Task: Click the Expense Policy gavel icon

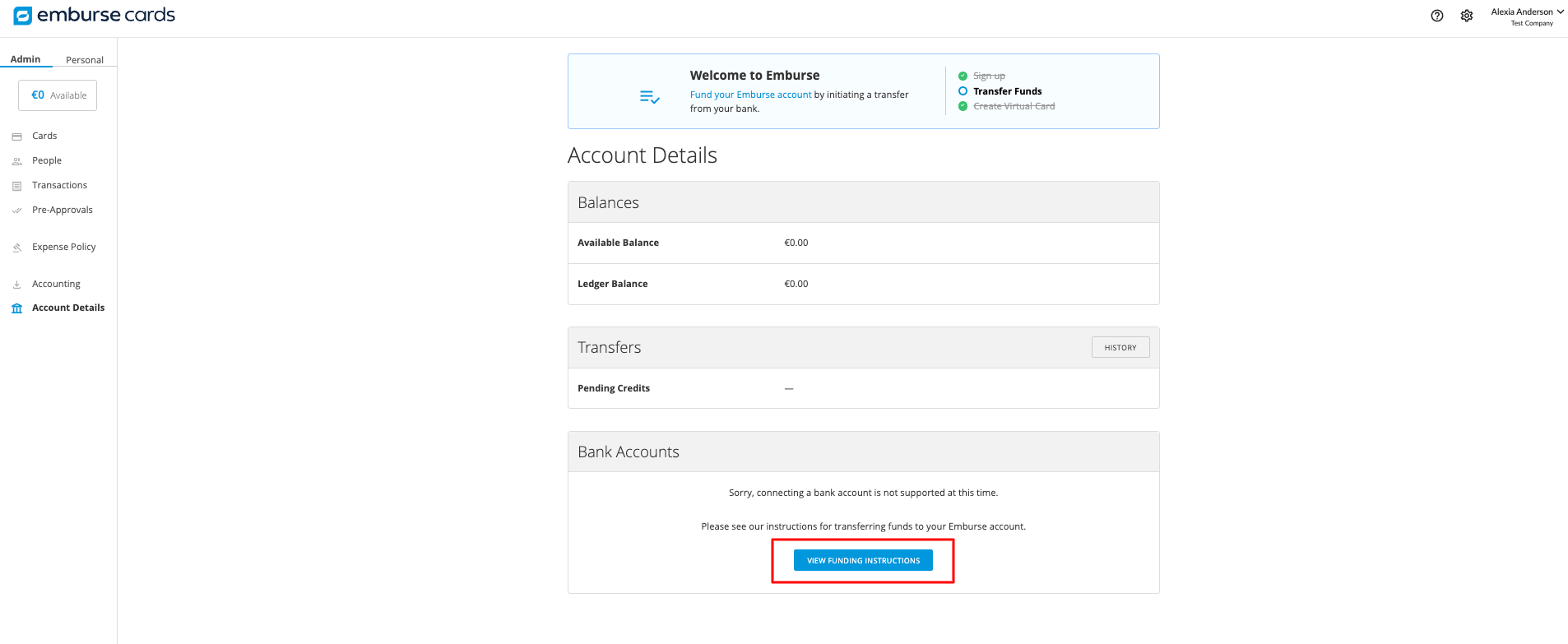Action: tap(16, 248)
